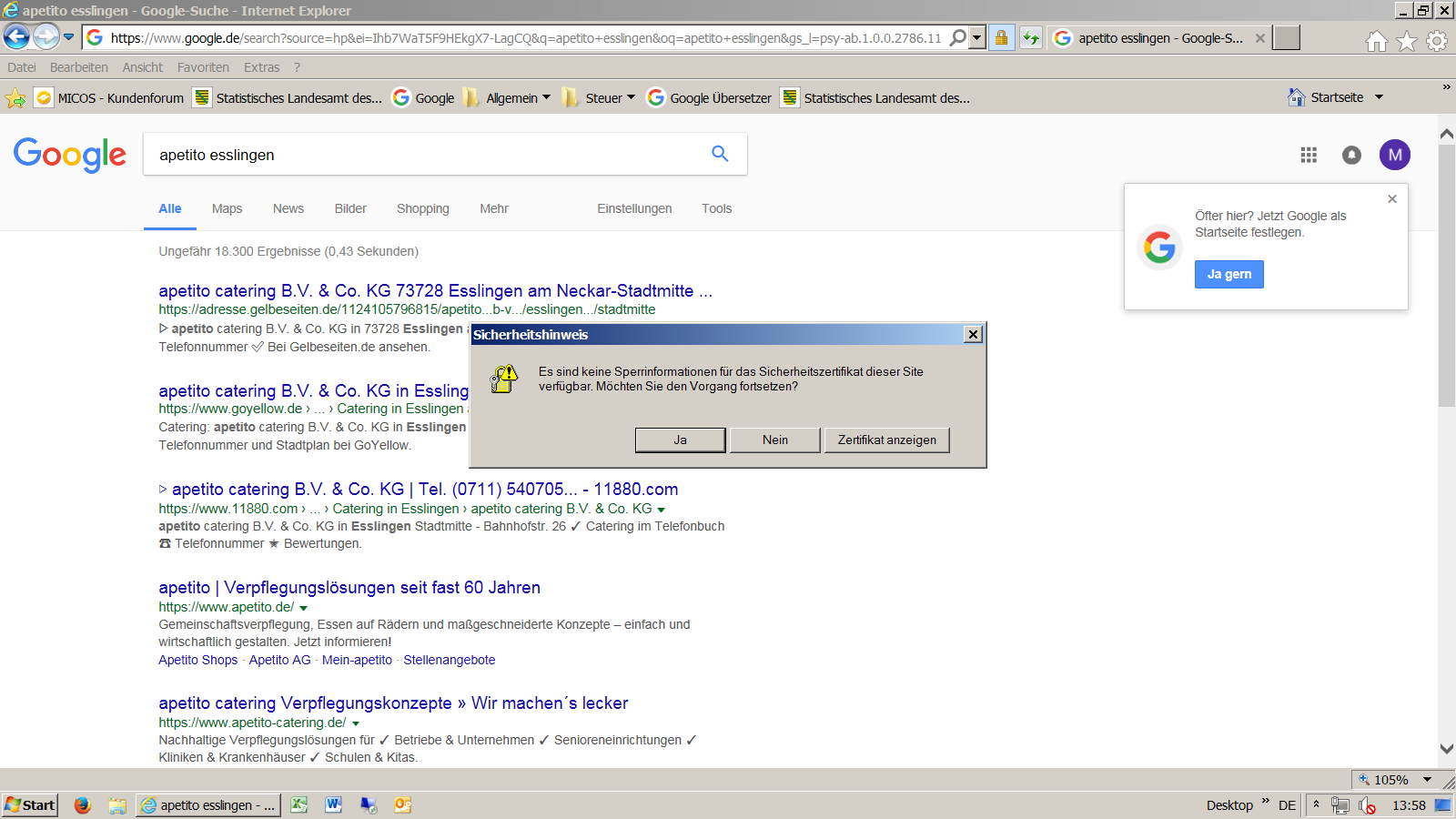Switch to Maps search tab
Viewport: 1456px width, 819px height.
coord(227,208)
